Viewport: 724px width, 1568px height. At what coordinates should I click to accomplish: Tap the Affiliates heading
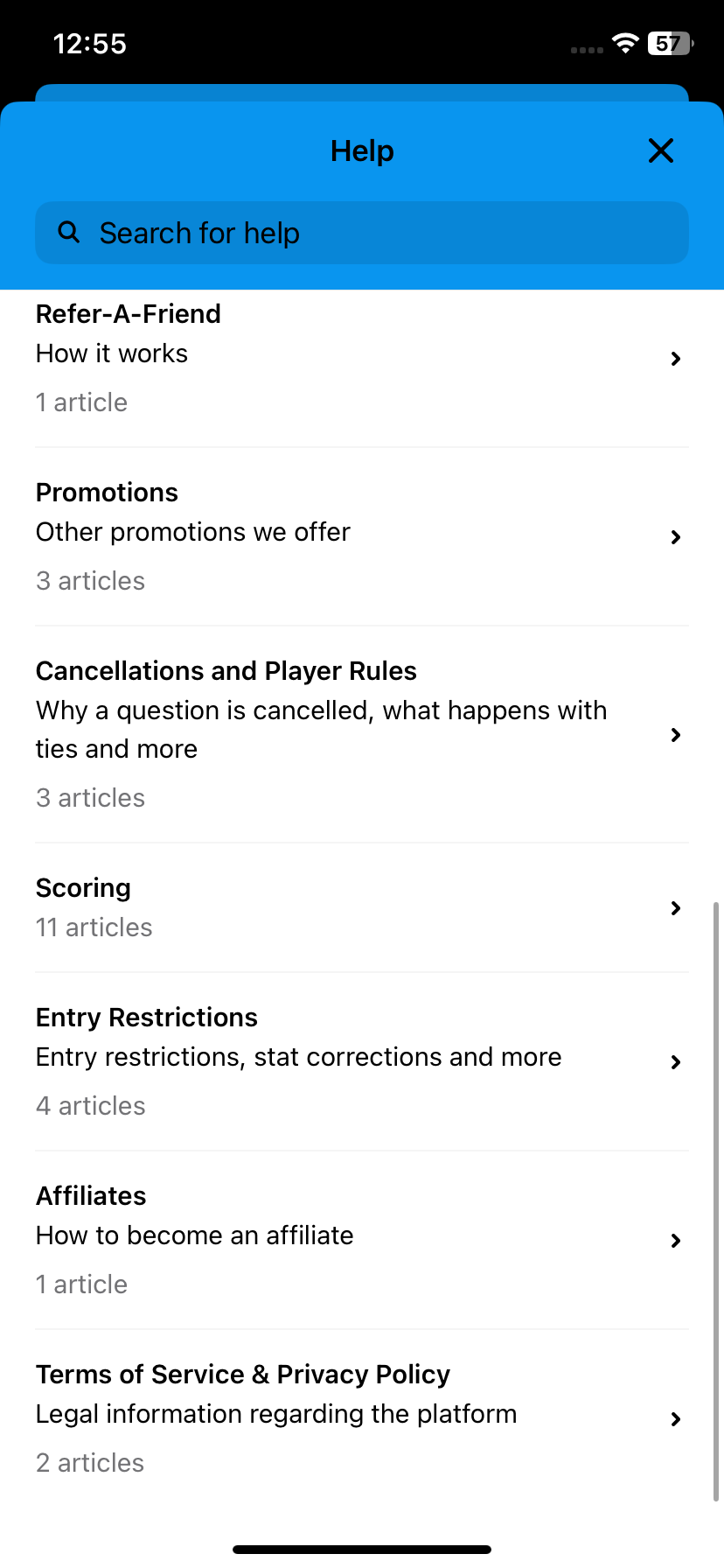(91, 1196)
